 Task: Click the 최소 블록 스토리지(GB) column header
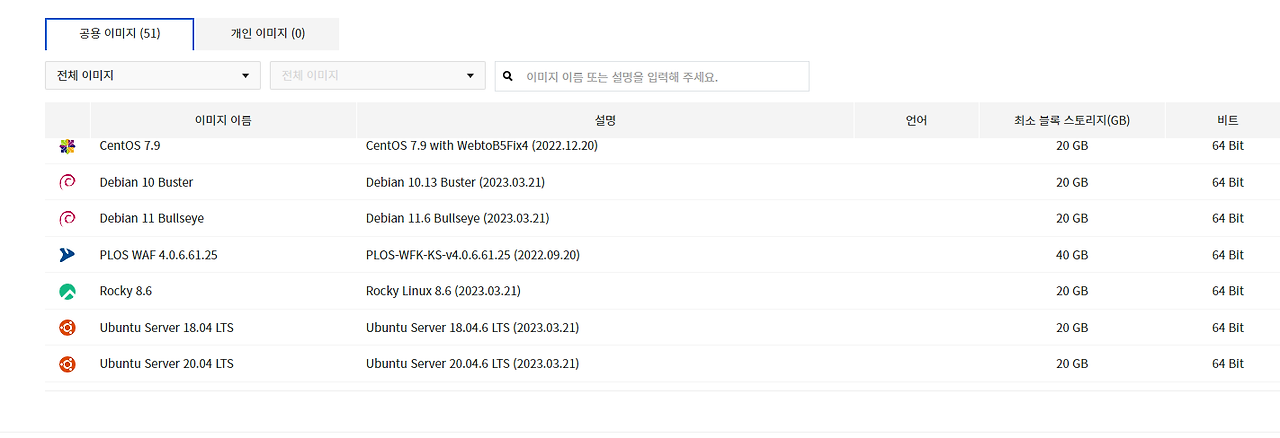coord(1072,120)
